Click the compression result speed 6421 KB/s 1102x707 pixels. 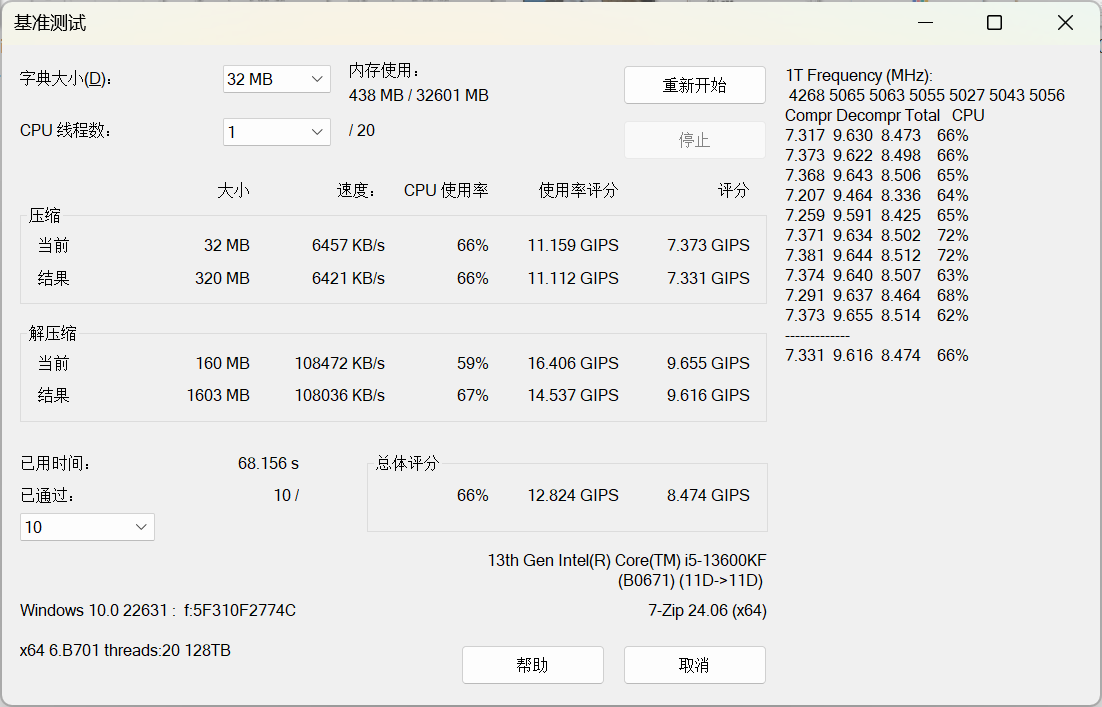pos(349,278)
